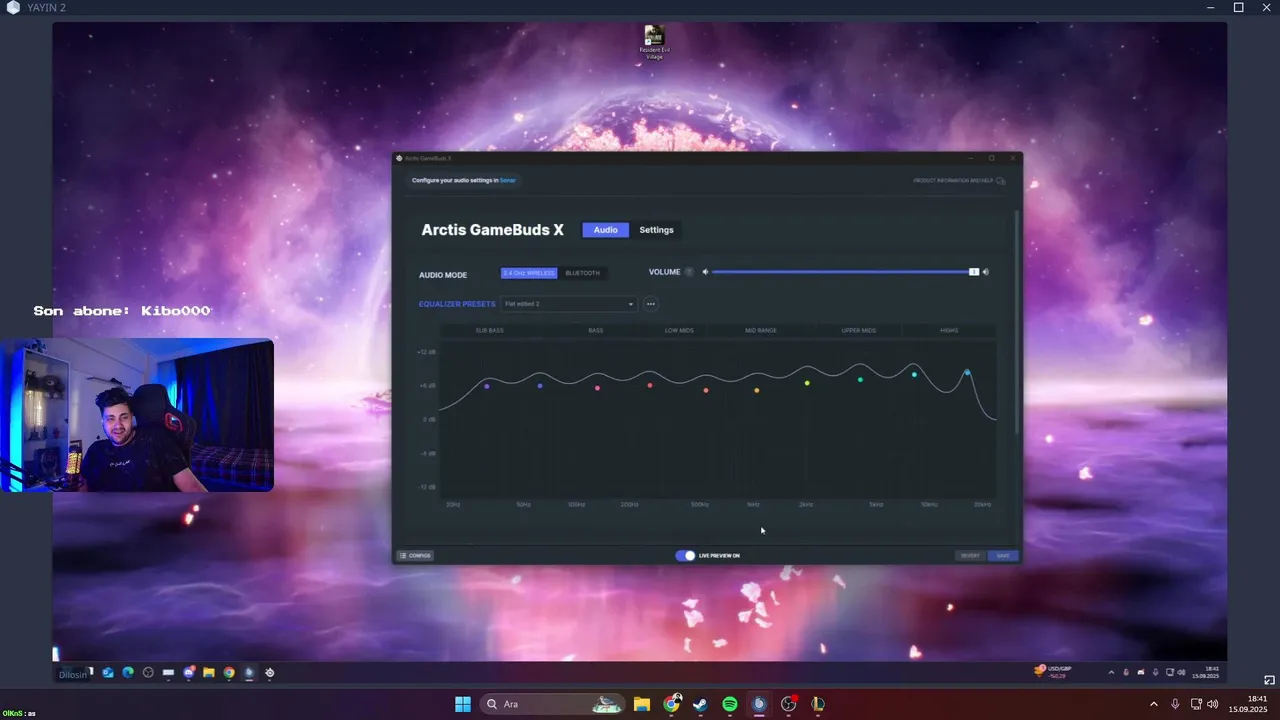1280x720 pixels.
Task: Click the UPPER MIDS band header
Action: (859, 330)
